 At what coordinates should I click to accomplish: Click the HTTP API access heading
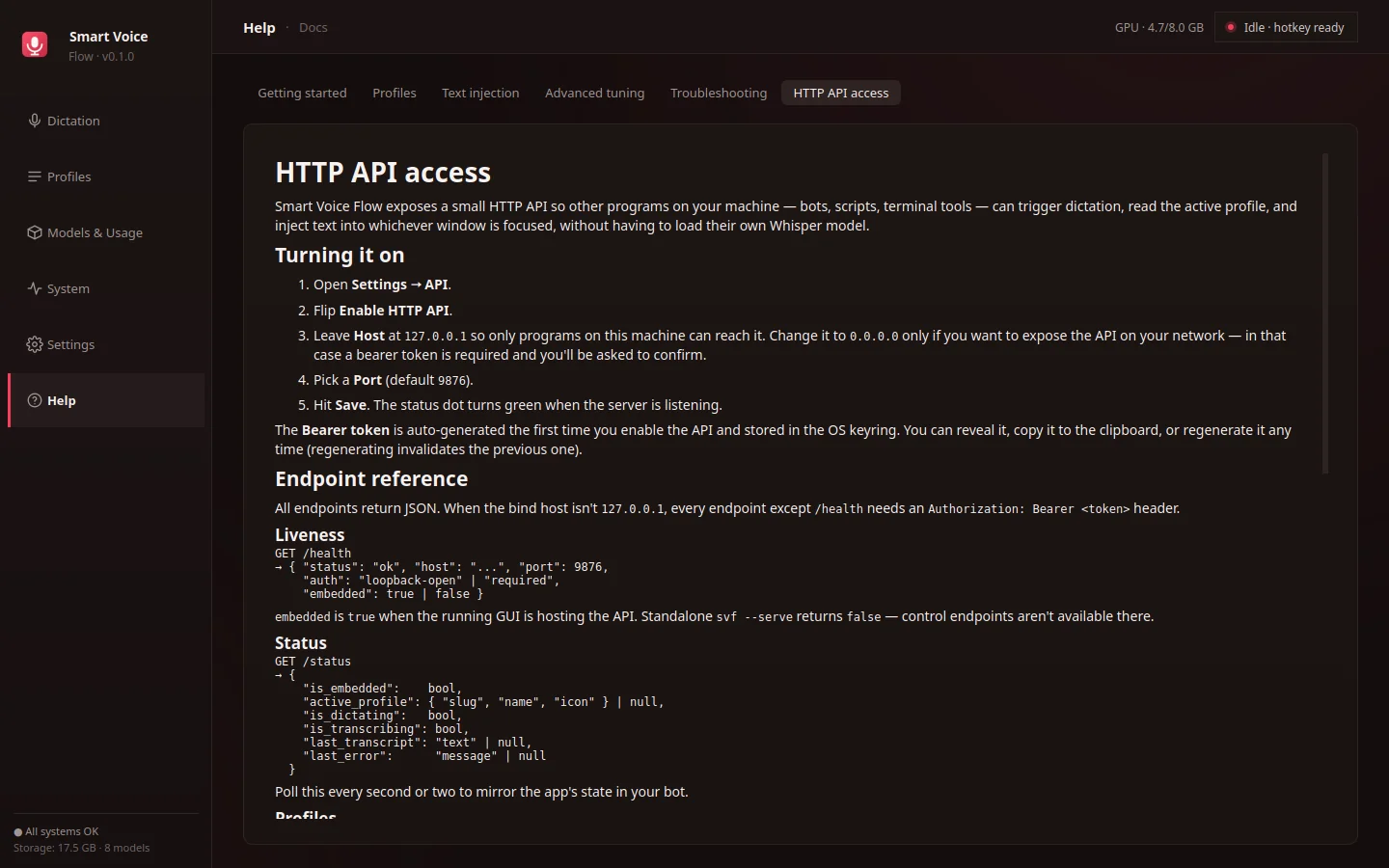point(383,172)
